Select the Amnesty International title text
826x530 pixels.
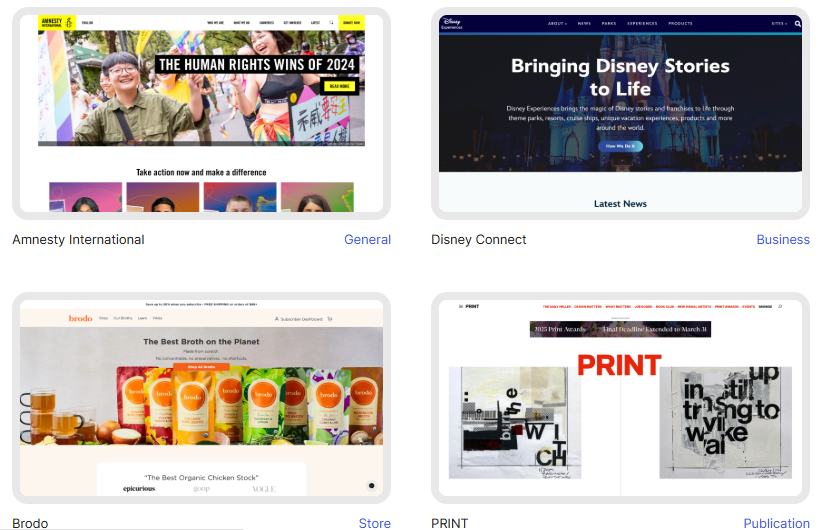78,240
